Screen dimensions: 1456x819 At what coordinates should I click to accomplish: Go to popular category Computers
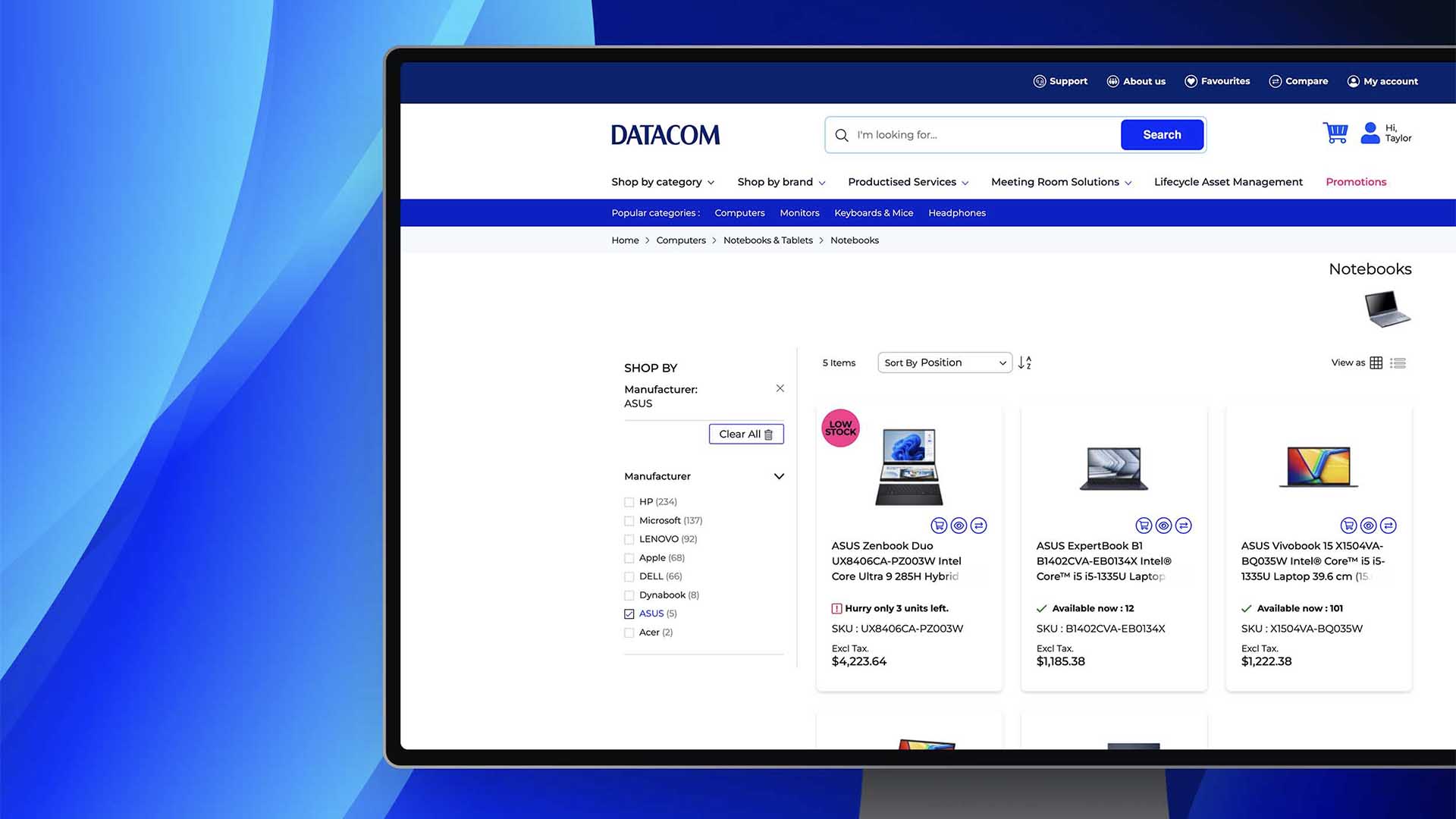[739, 213]
